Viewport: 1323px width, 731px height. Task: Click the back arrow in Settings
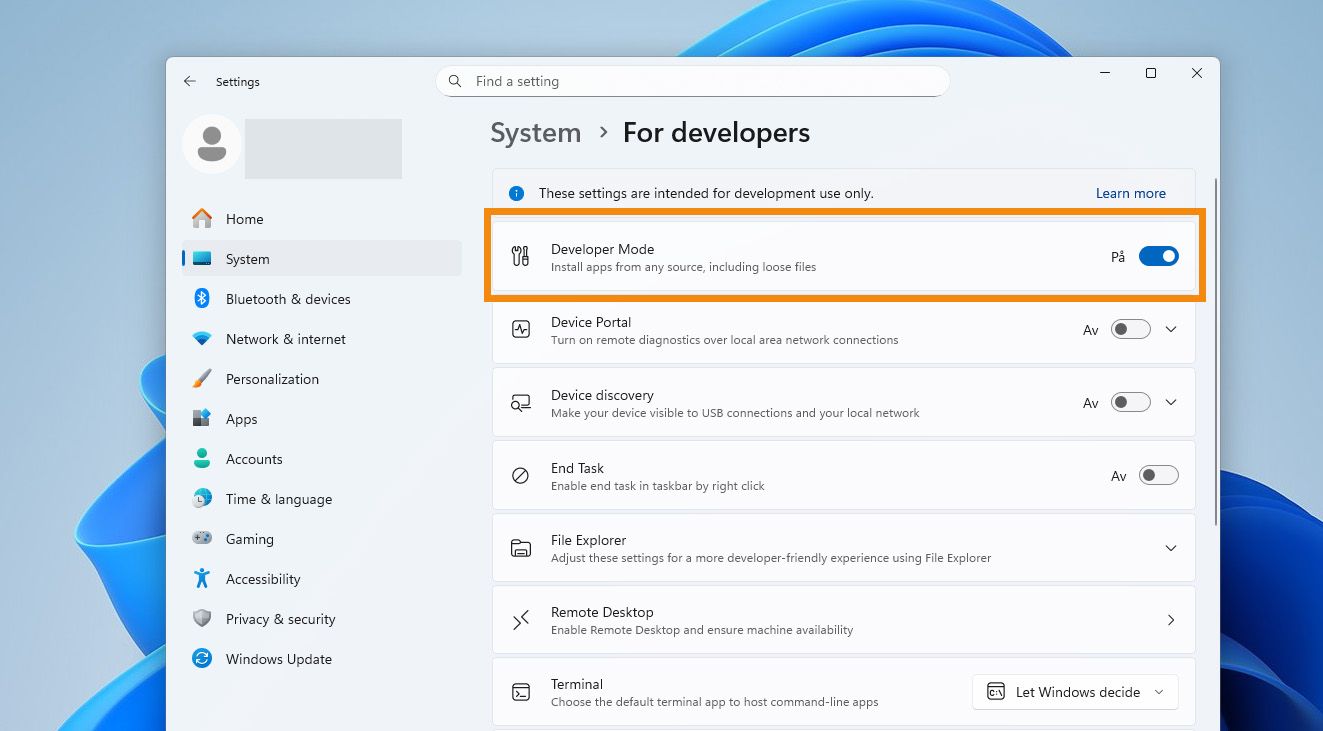click(x=190, y=81)
